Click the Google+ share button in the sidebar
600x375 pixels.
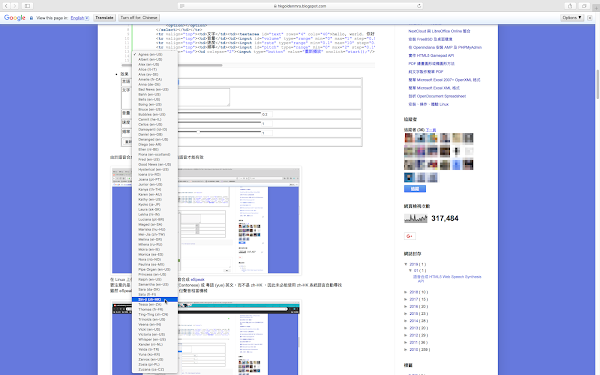[x=409, y=236]
